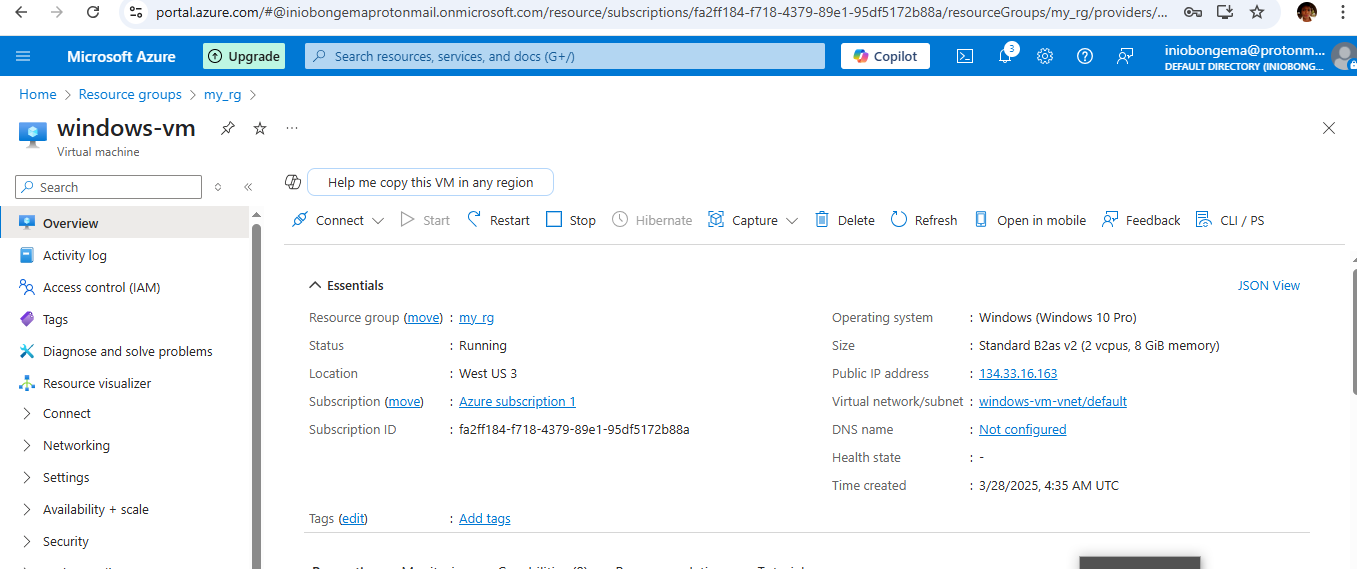Collapse the sidebar menu with double chevron
Image resolution: width=1357 pixels, height=569 pixels.
click(248, 187)
